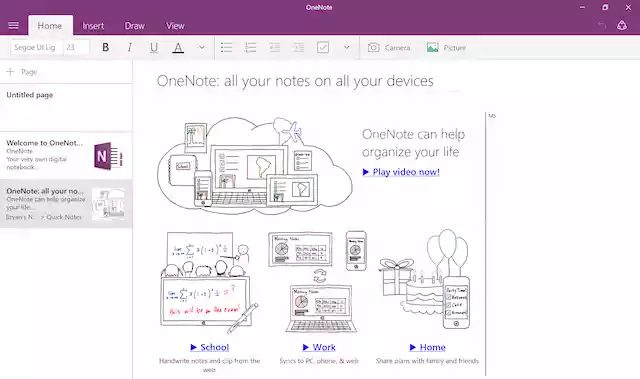Toggle Bold formatting
This screenshot has width=640, height=379.
(x=105, y=47)
